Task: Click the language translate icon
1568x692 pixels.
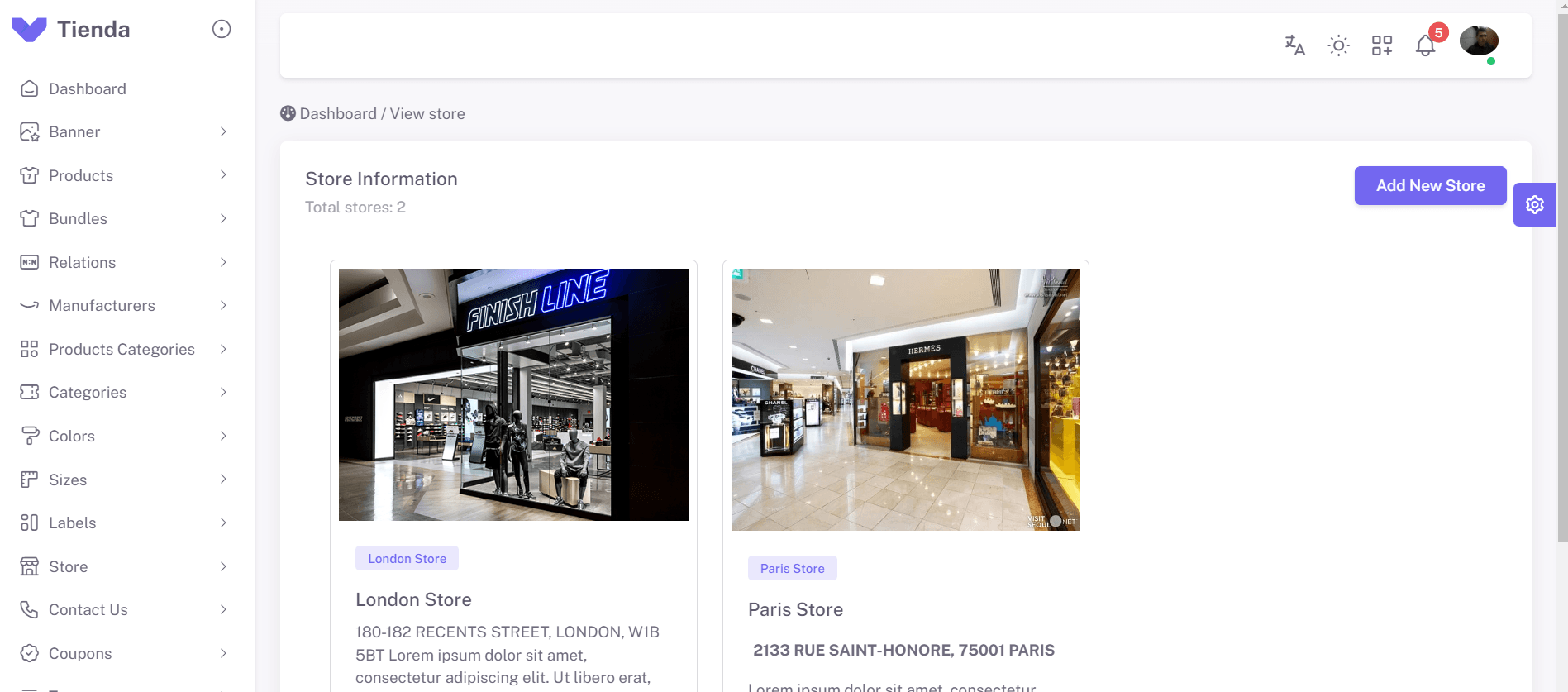Action: 1294,45
